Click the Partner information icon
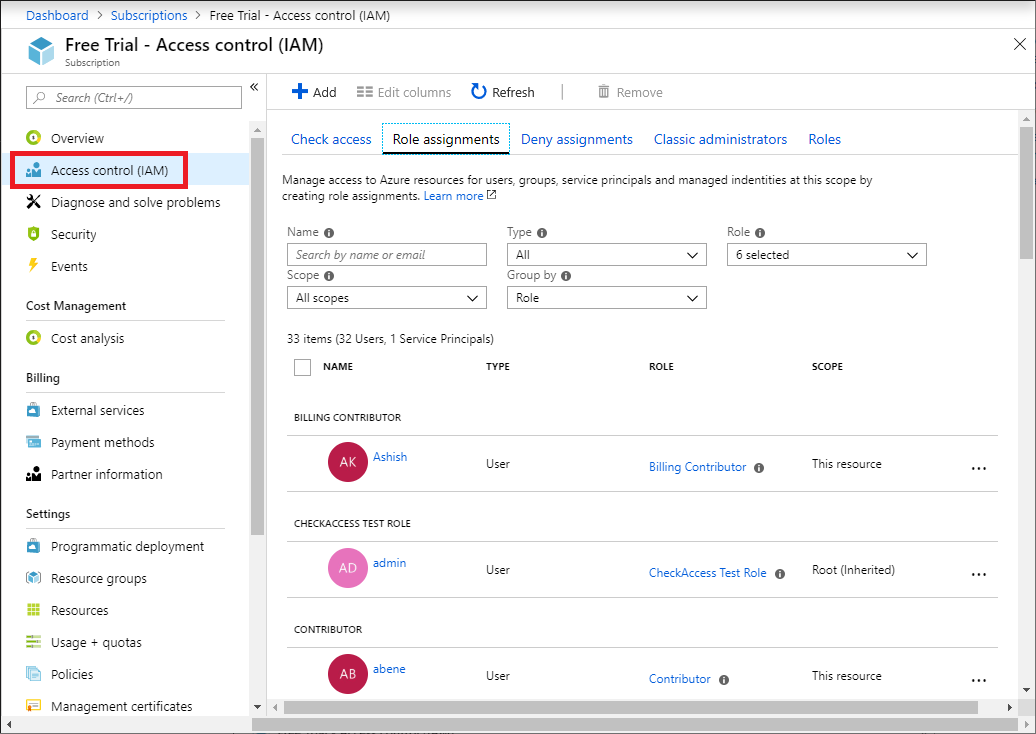The width and height of the screenshot is (1036, 734). click(x=34, y=474)
